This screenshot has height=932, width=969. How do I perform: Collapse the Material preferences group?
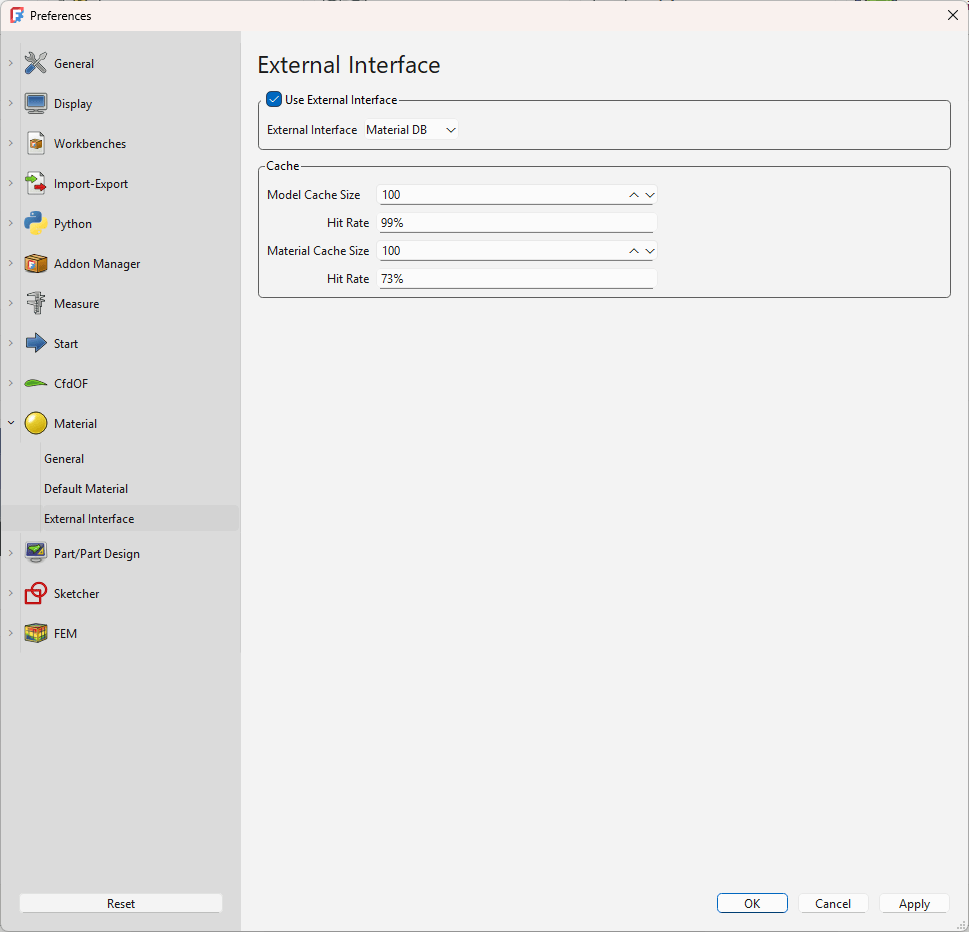click(11, 423)
